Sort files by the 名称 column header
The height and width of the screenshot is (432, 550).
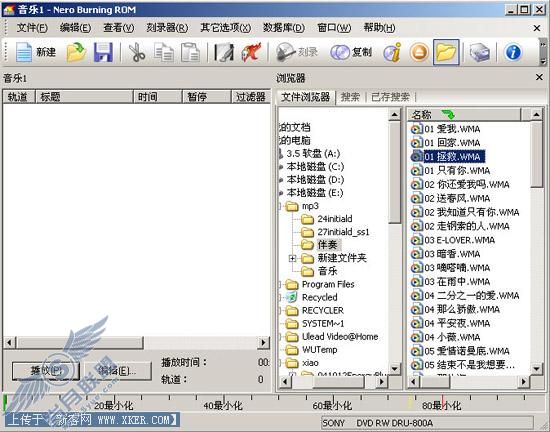tap(464, 115)
